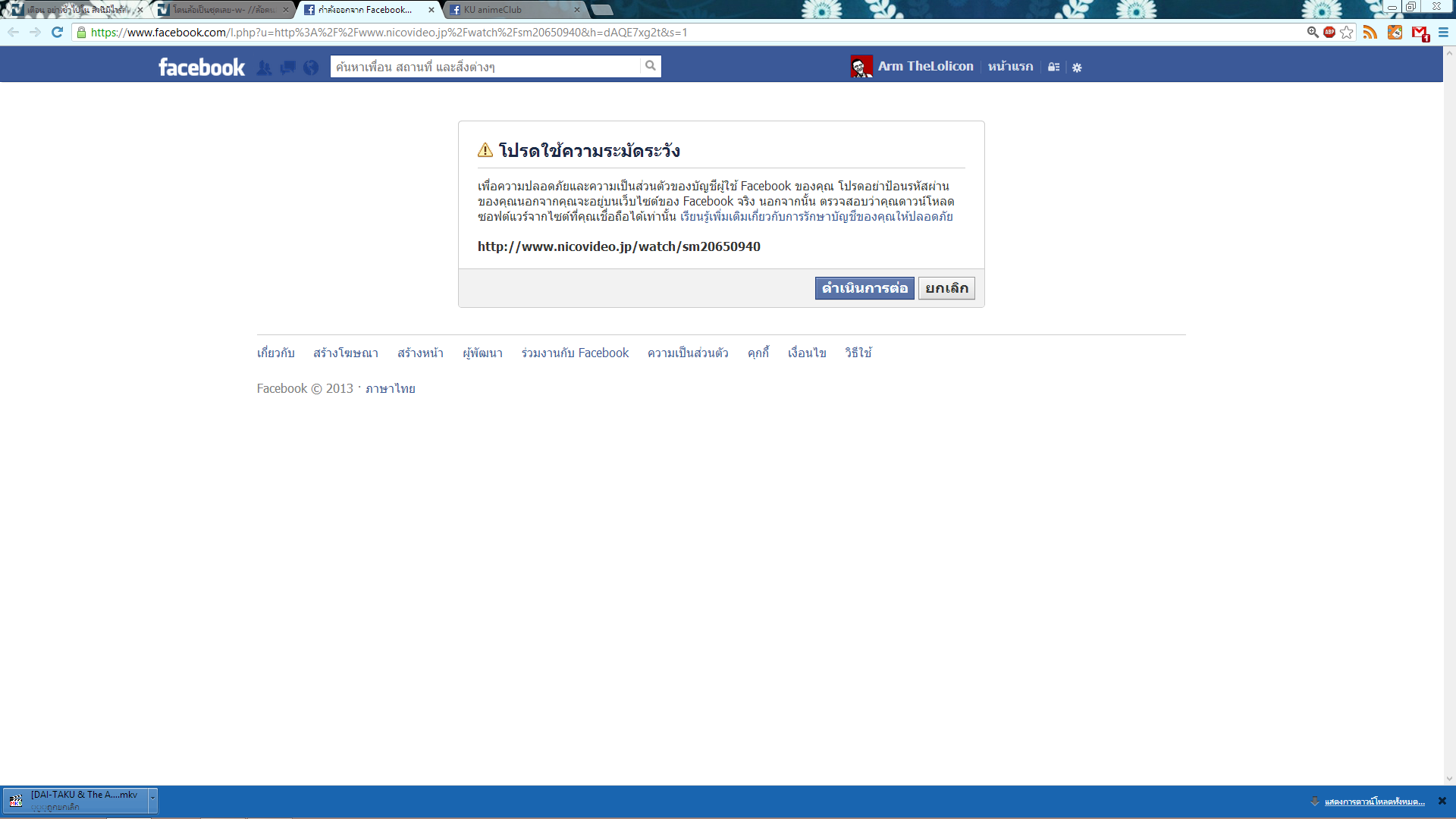Viewport: 1456px width, 819px height.
Task: Open Facebook account settings gear icon
Action: (1077, 67)
